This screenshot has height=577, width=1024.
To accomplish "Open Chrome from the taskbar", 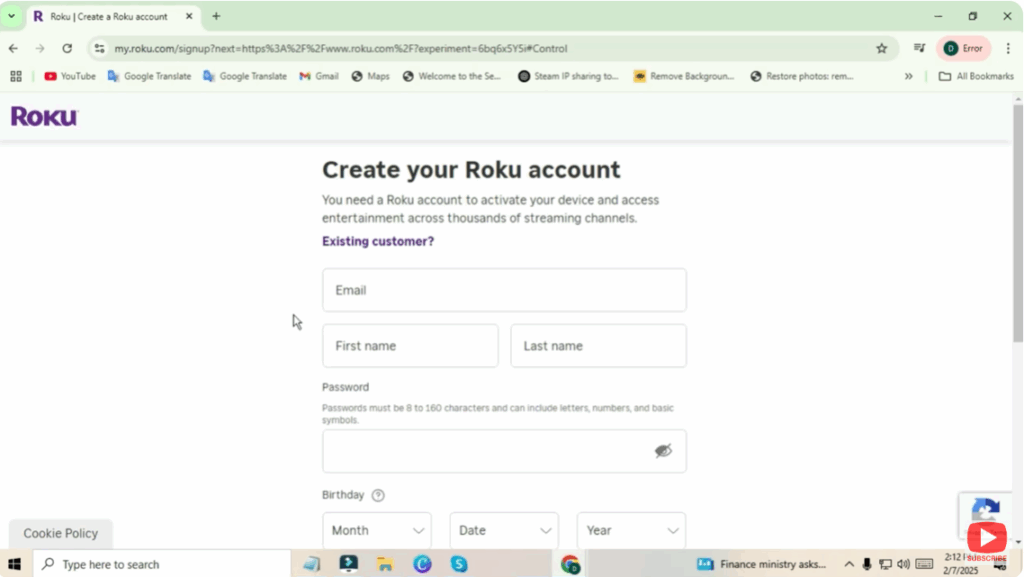I will 570,563.
